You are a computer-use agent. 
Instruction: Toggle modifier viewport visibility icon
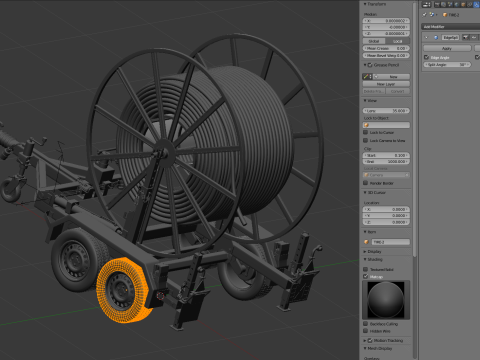[x=474, y=37]
